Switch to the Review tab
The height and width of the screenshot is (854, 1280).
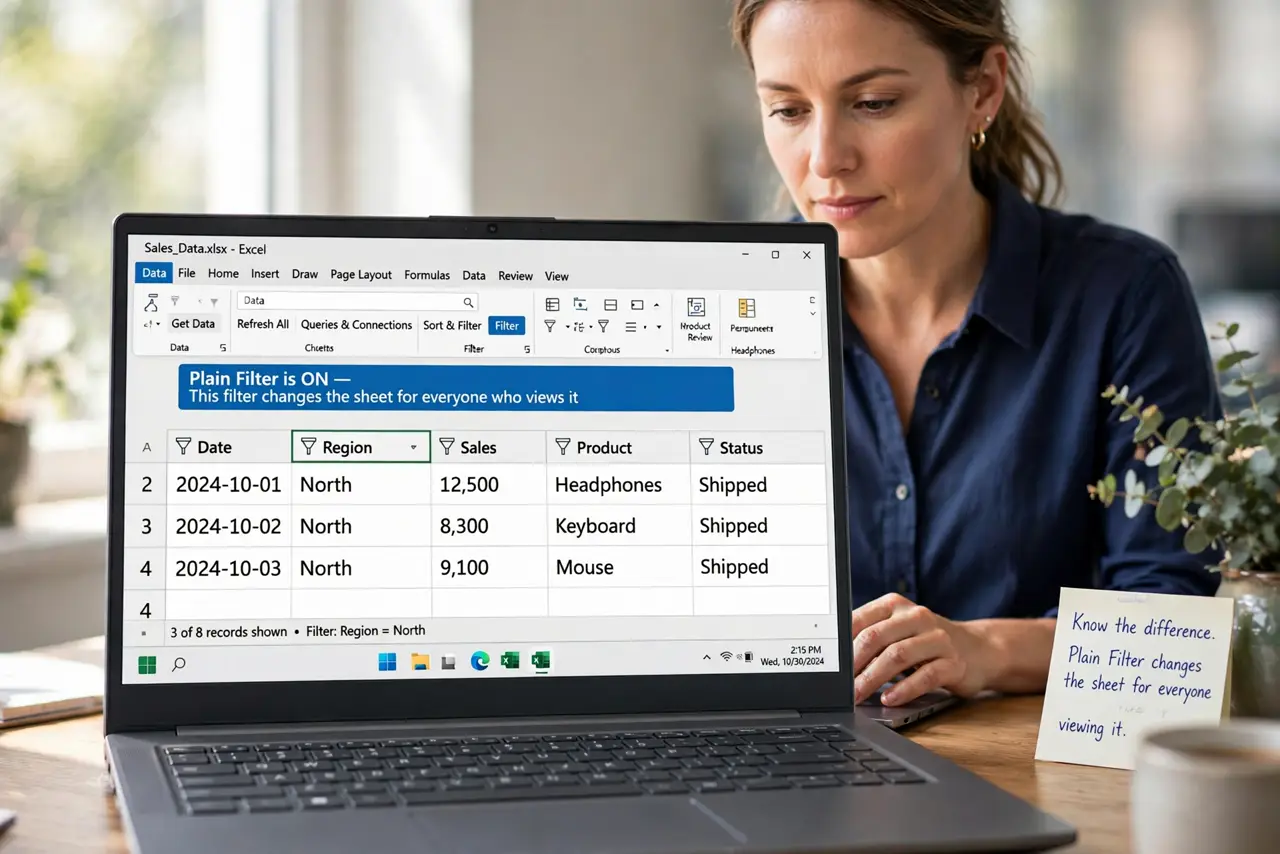[516, 276]
